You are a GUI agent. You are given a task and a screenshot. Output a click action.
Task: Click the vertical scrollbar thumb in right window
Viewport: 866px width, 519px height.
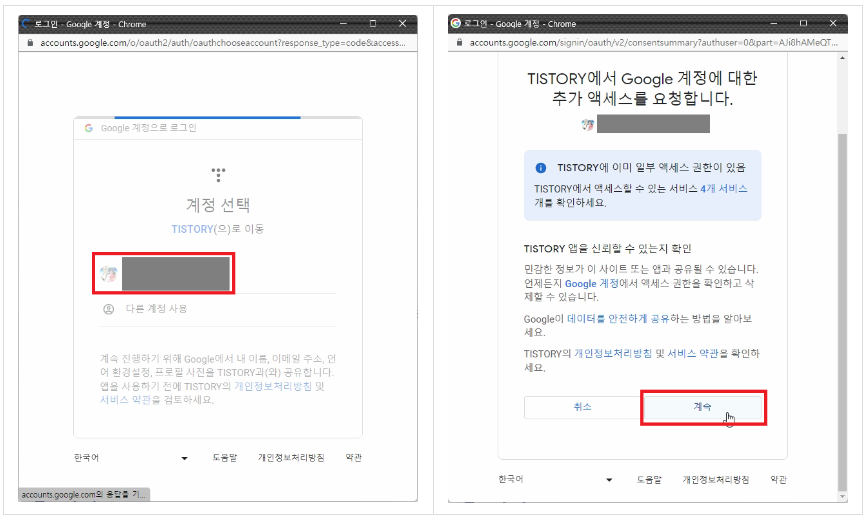coord(842,312)
